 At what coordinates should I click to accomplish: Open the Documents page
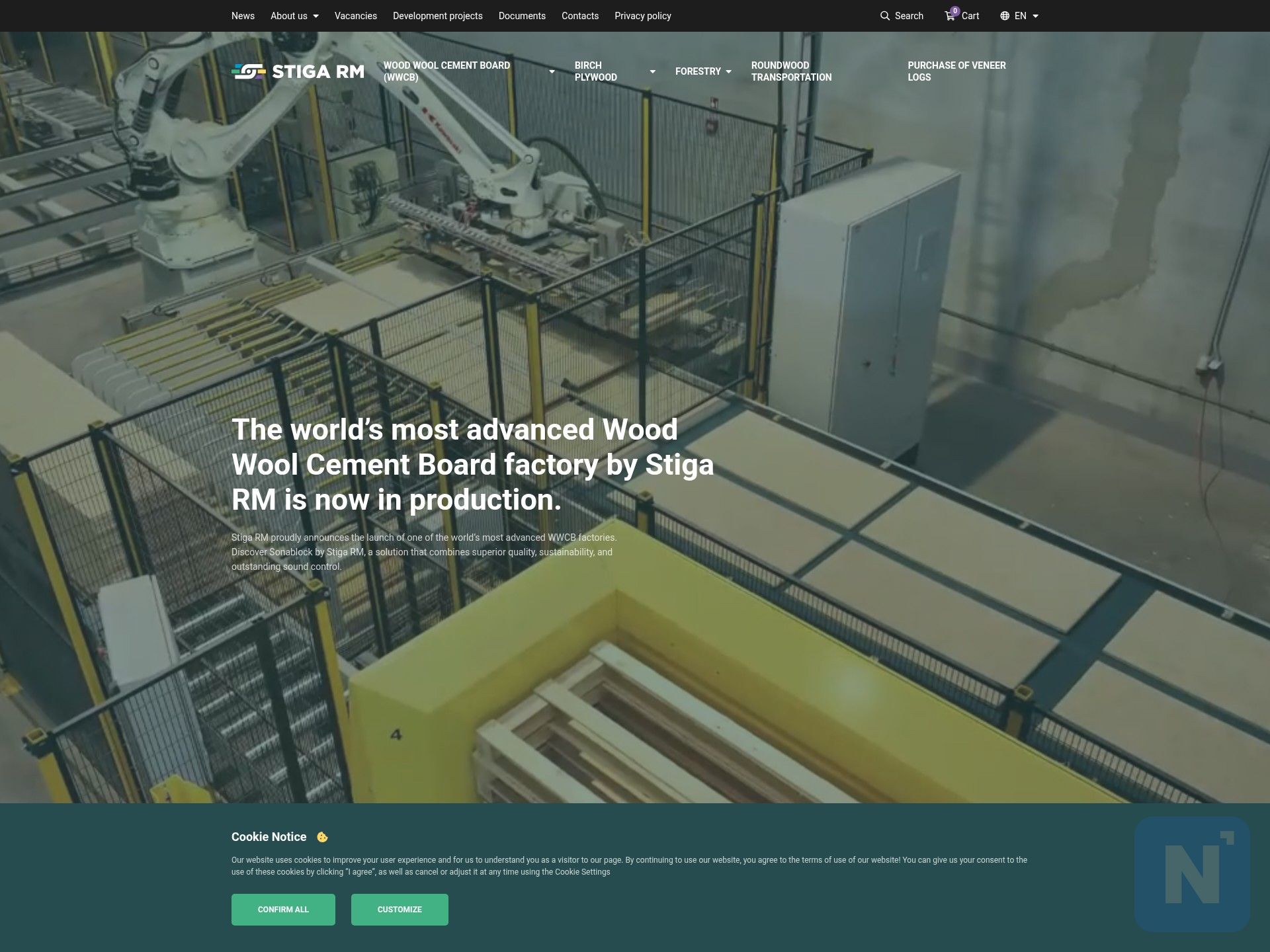[x=522, y=16]
